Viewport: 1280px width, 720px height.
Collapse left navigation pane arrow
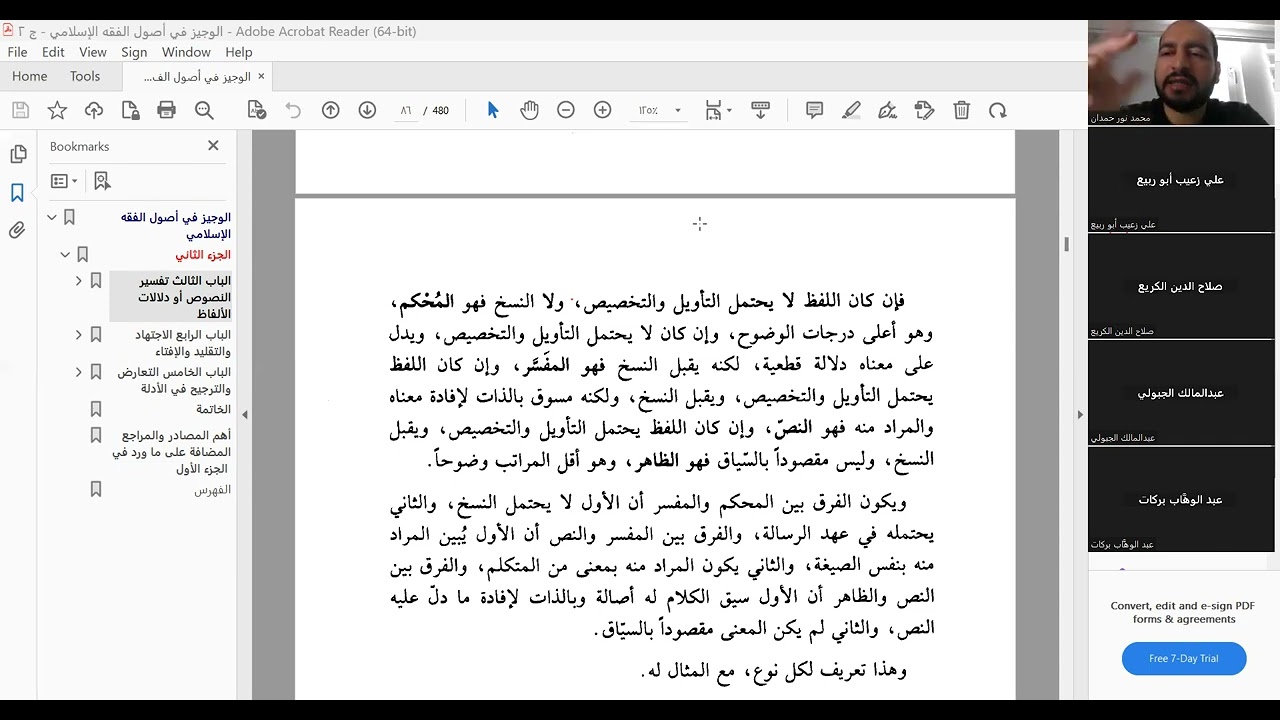(244, 414)
